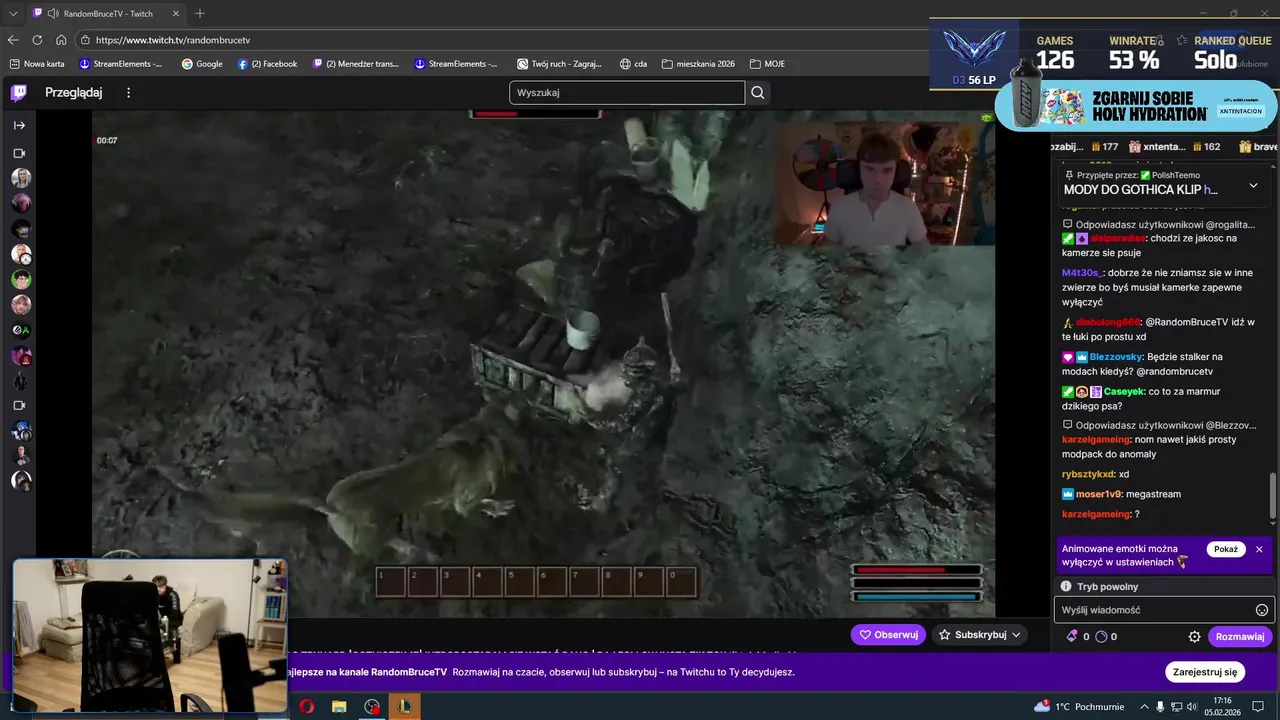Reload the page with refresh icon
Viewport: 1280px width, 720px height.
click(x=37, y=40)
